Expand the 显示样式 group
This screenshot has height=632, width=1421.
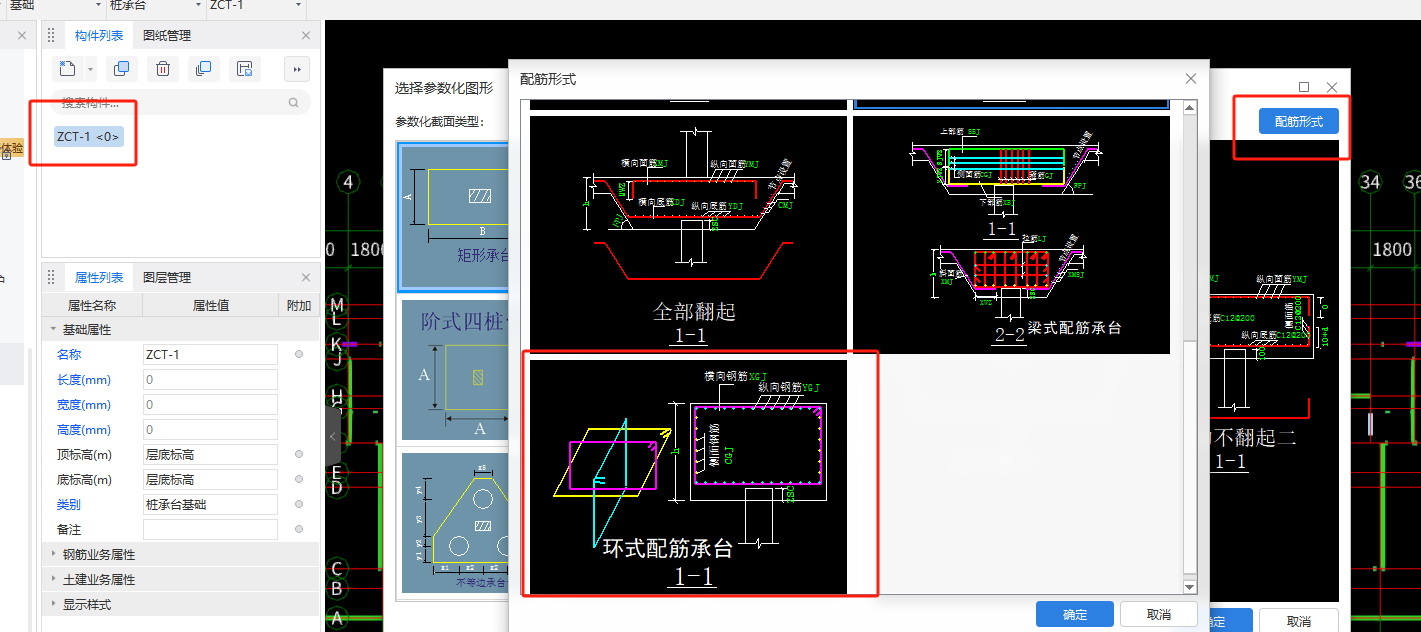click(53, 604)
